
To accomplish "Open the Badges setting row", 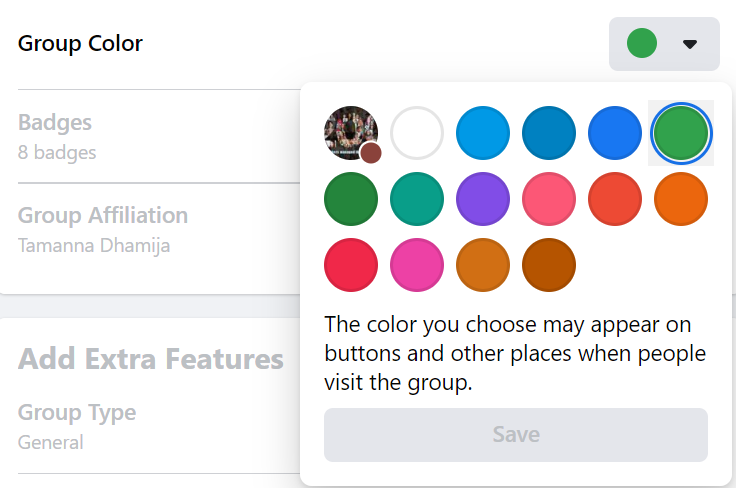I will point(150,136).
